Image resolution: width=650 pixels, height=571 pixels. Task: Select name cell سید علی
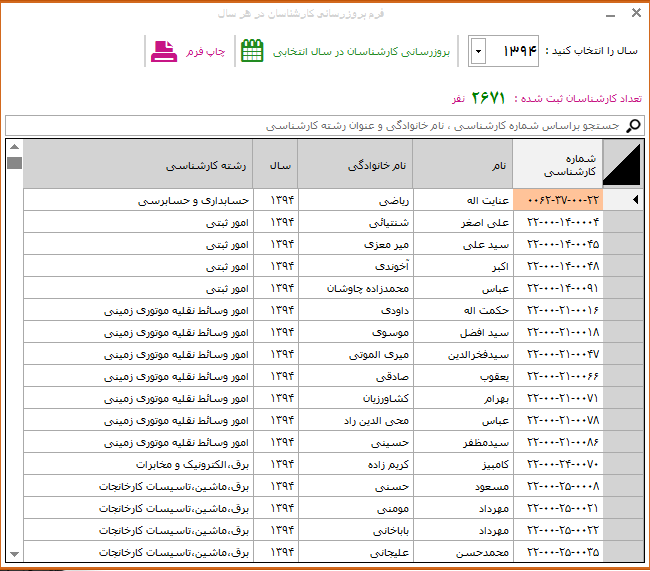[x=463, y=244]
